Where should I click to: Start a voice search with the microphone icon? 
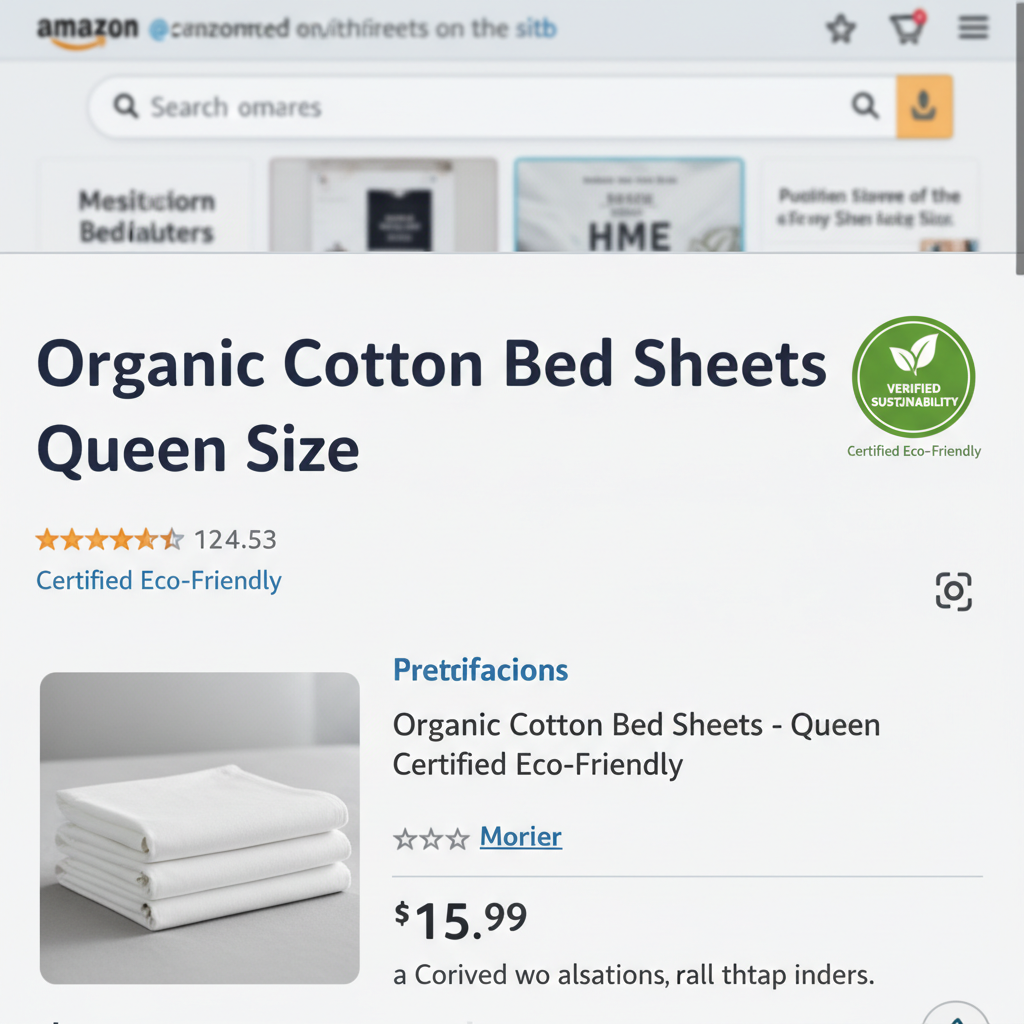[924, 106]
